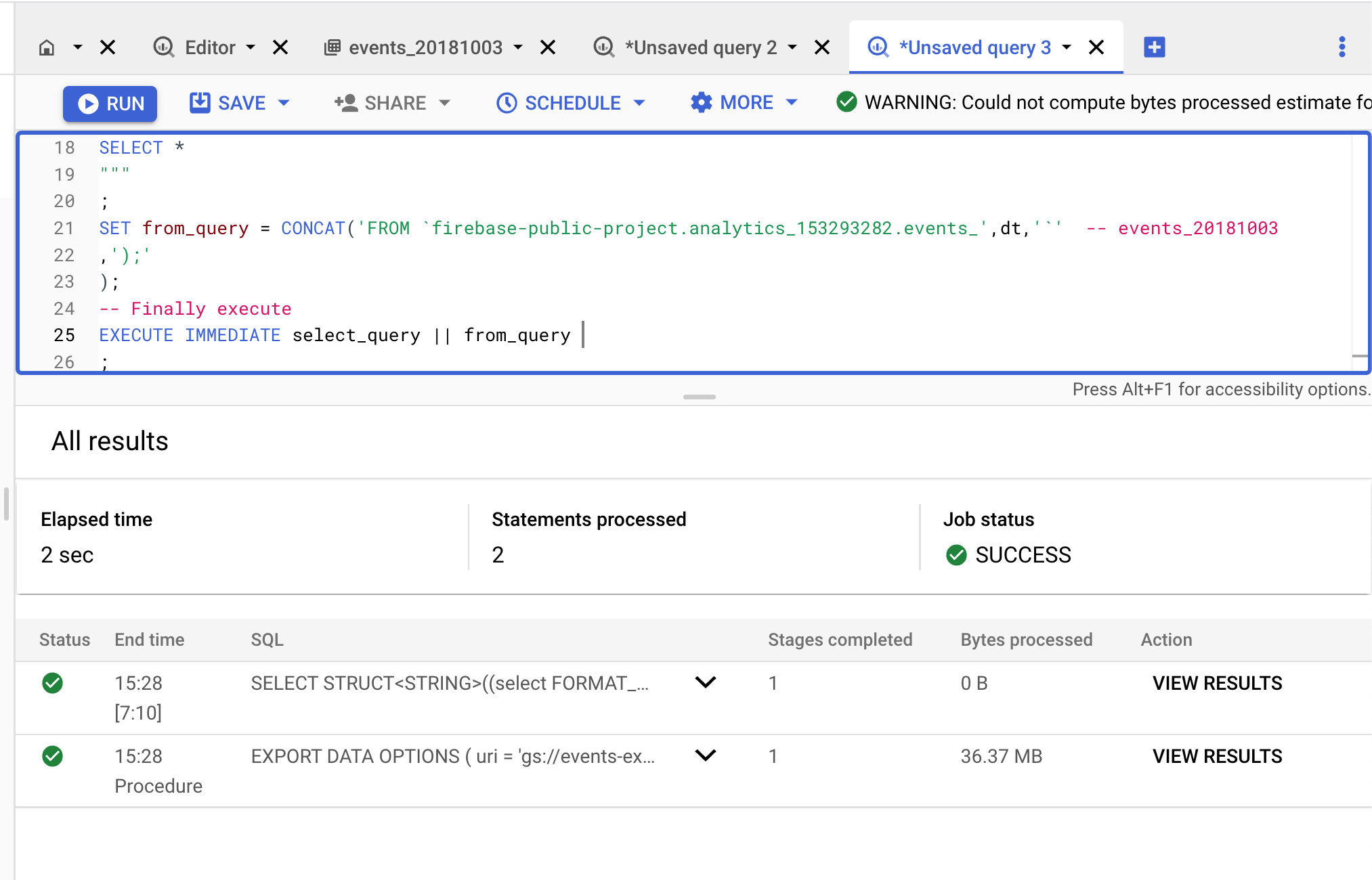Close the events_20181003 tab
1372x880 pixels.
548,47
